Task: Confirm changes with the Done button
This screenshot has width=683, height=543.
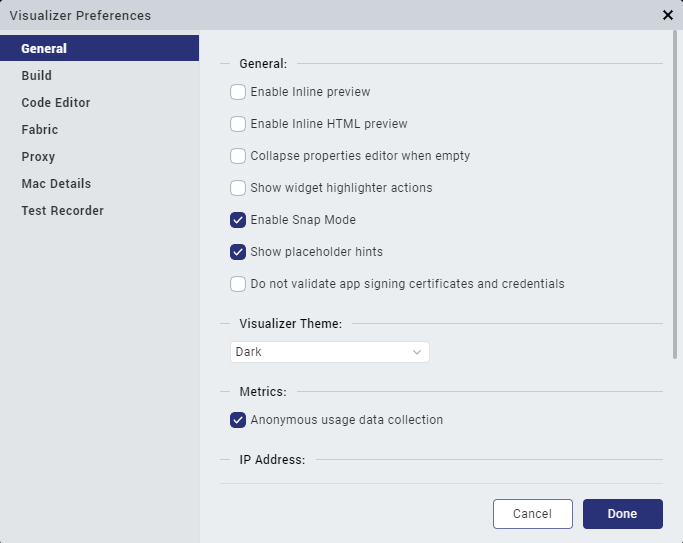Action: click(x=623, y=514)
